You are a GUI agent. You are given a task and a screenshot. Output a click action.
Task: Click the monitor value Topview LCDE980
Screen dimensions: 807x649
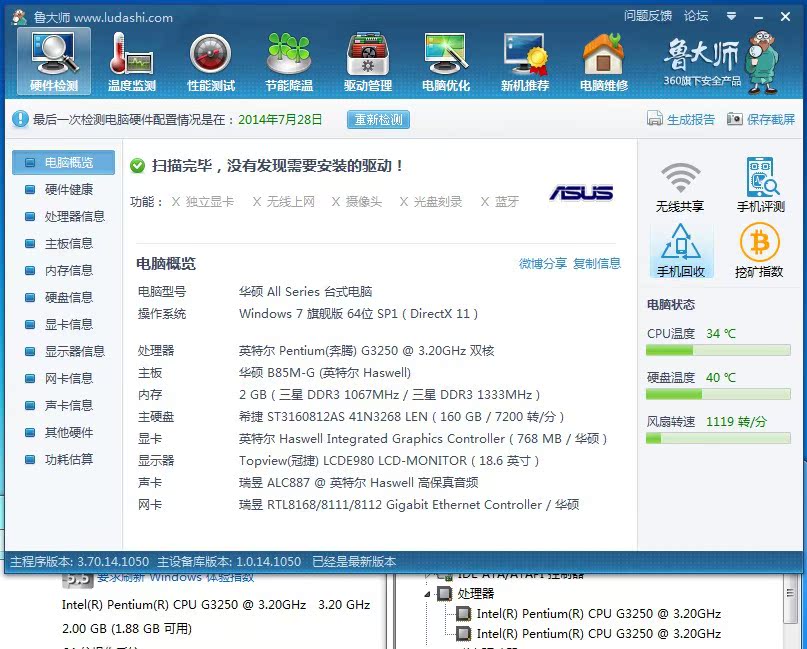point(389,461)
